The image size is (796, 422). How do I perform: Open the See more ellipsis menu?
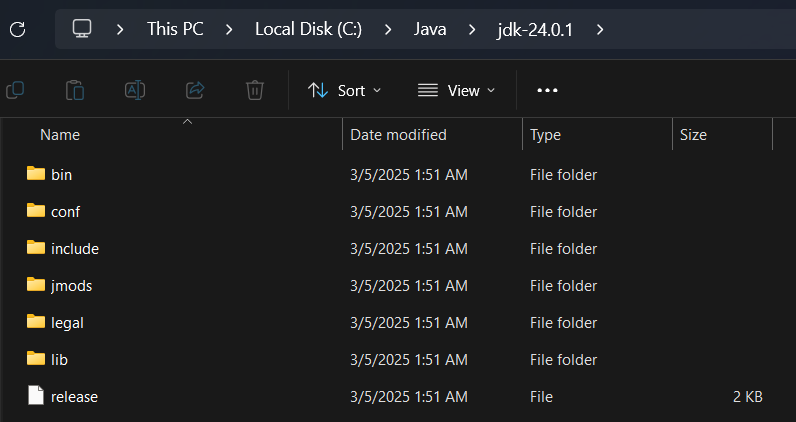547,90
